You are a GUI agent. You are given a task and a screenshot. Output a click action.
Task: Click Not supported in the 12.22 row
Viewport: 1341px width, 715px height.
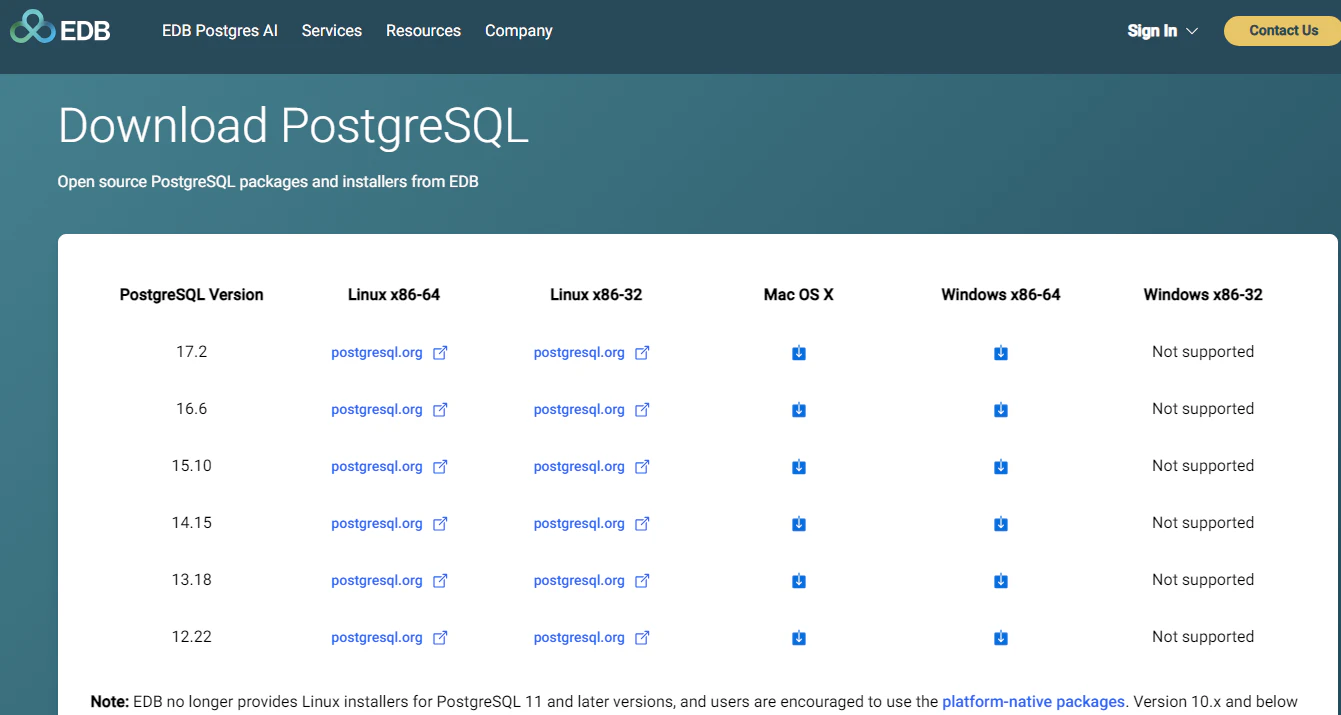tap(1203, 637)
